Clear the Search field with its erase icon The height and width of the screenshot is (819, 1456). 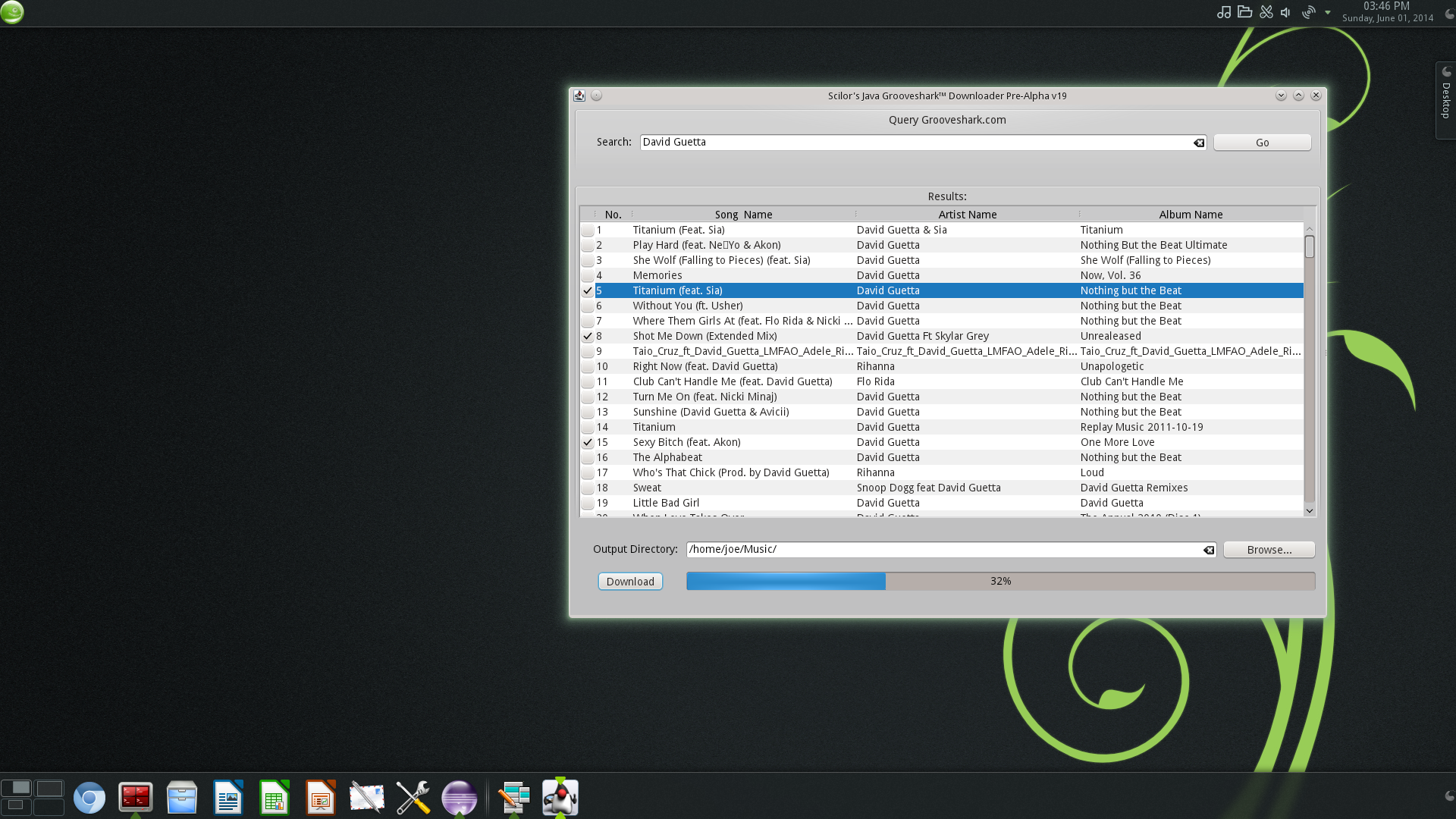[x=1199, y=143]
